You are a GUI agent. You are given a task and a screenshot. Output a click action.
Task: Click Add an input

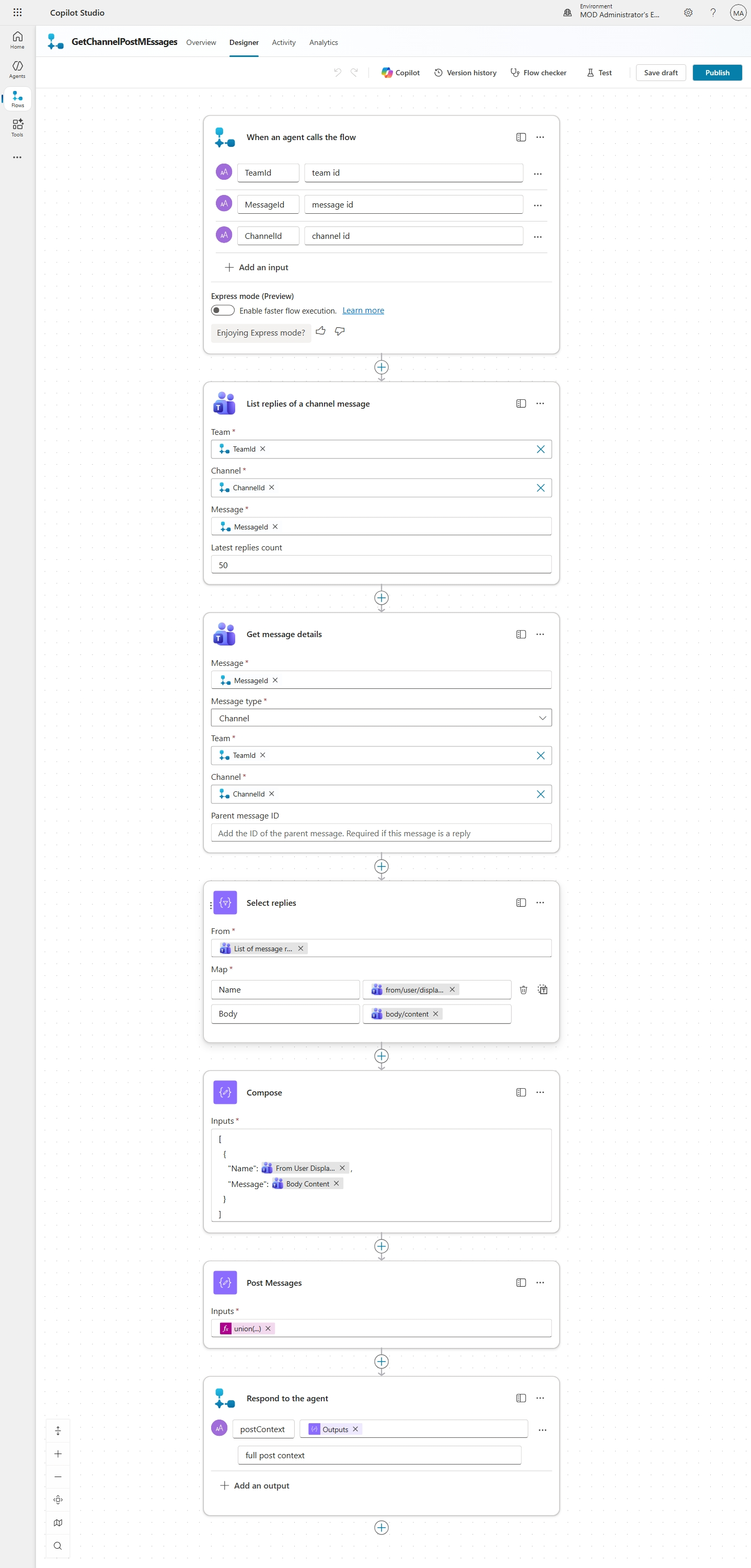(256, 267)
